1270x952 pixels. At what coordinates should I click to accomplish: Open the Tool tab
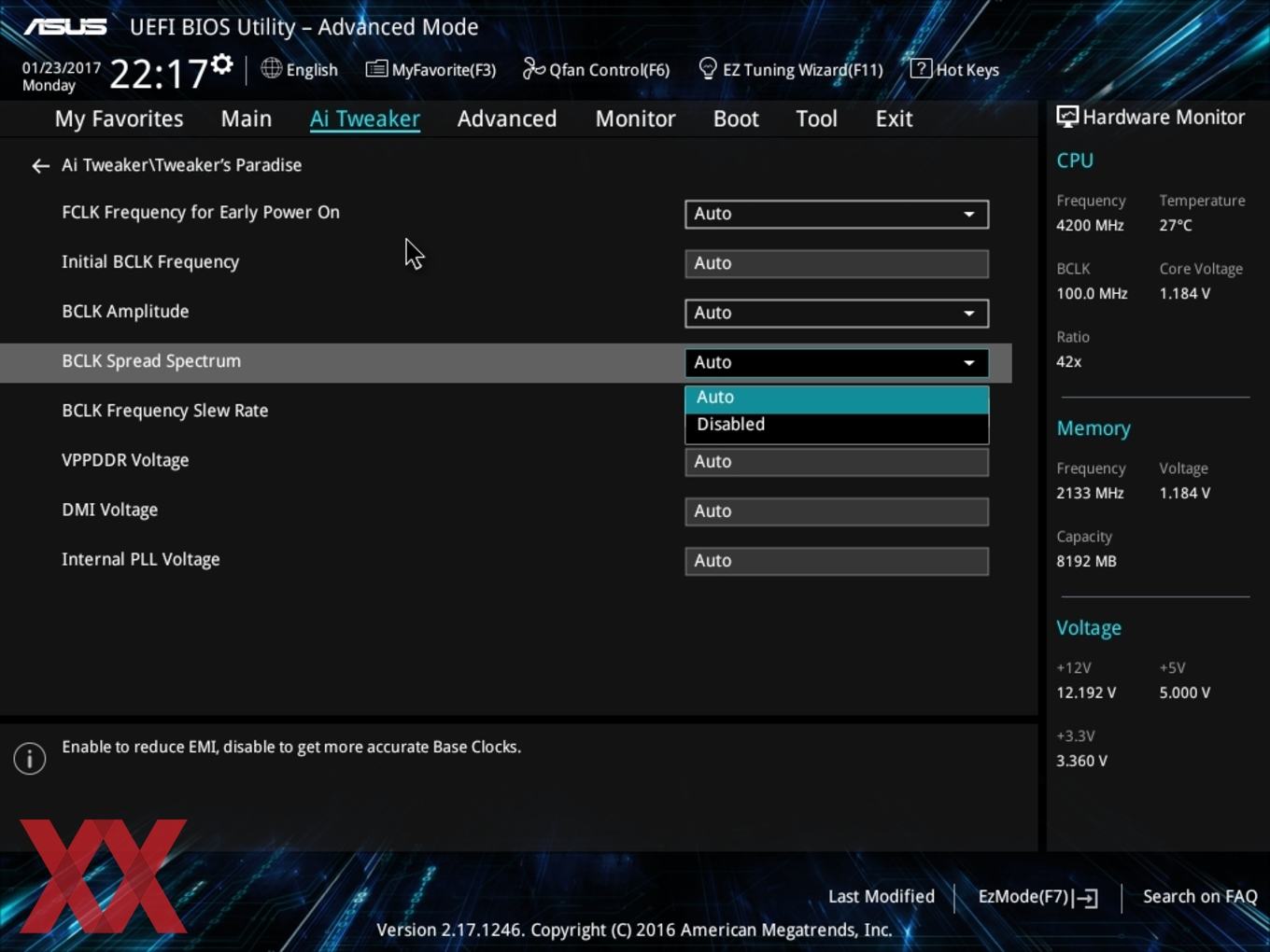tap(816, 119)
